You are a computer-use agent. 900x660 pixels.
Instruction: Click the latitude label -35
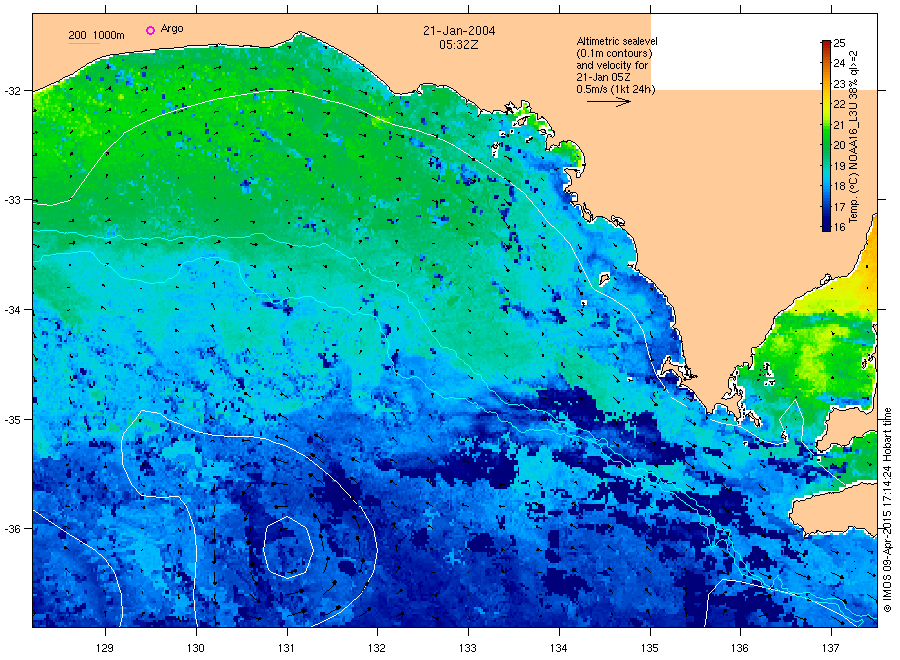coord(11,420)
